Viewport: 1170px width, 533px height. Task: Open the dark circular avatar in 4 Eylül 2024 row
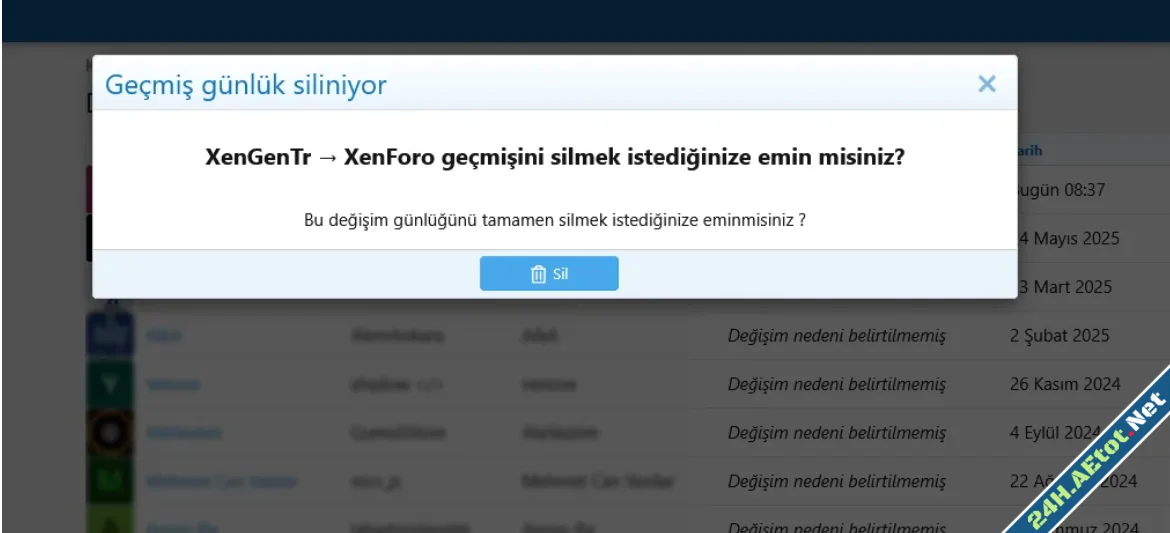(110, 432)
